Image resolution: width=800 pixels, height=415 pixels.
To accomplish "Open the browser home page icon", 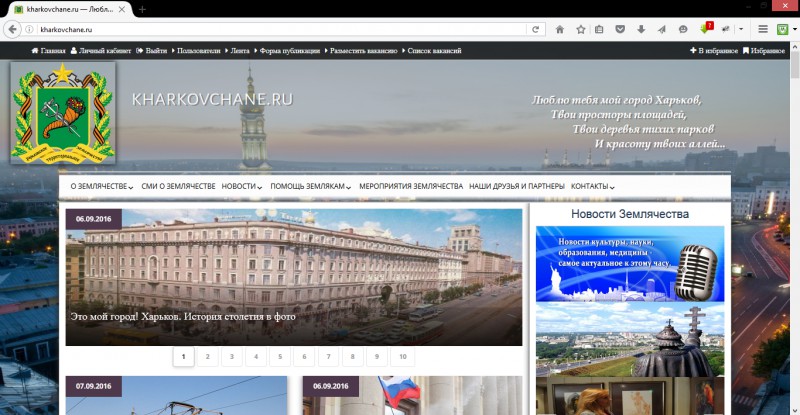I will click(560, 30).
